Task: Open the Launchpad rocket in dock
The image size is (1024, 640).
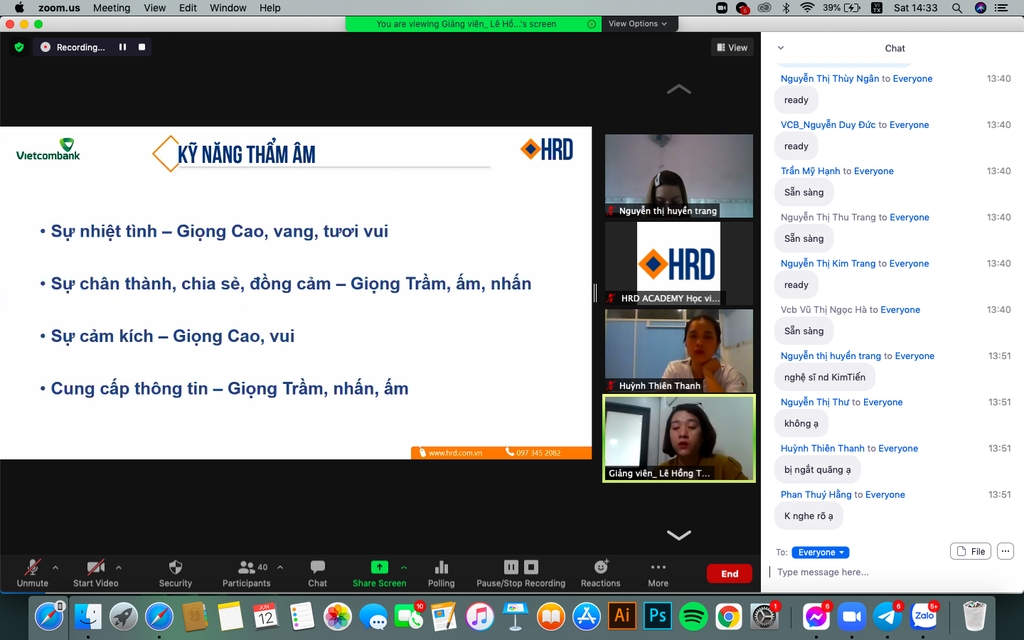Action: click(x=123, y=616)
